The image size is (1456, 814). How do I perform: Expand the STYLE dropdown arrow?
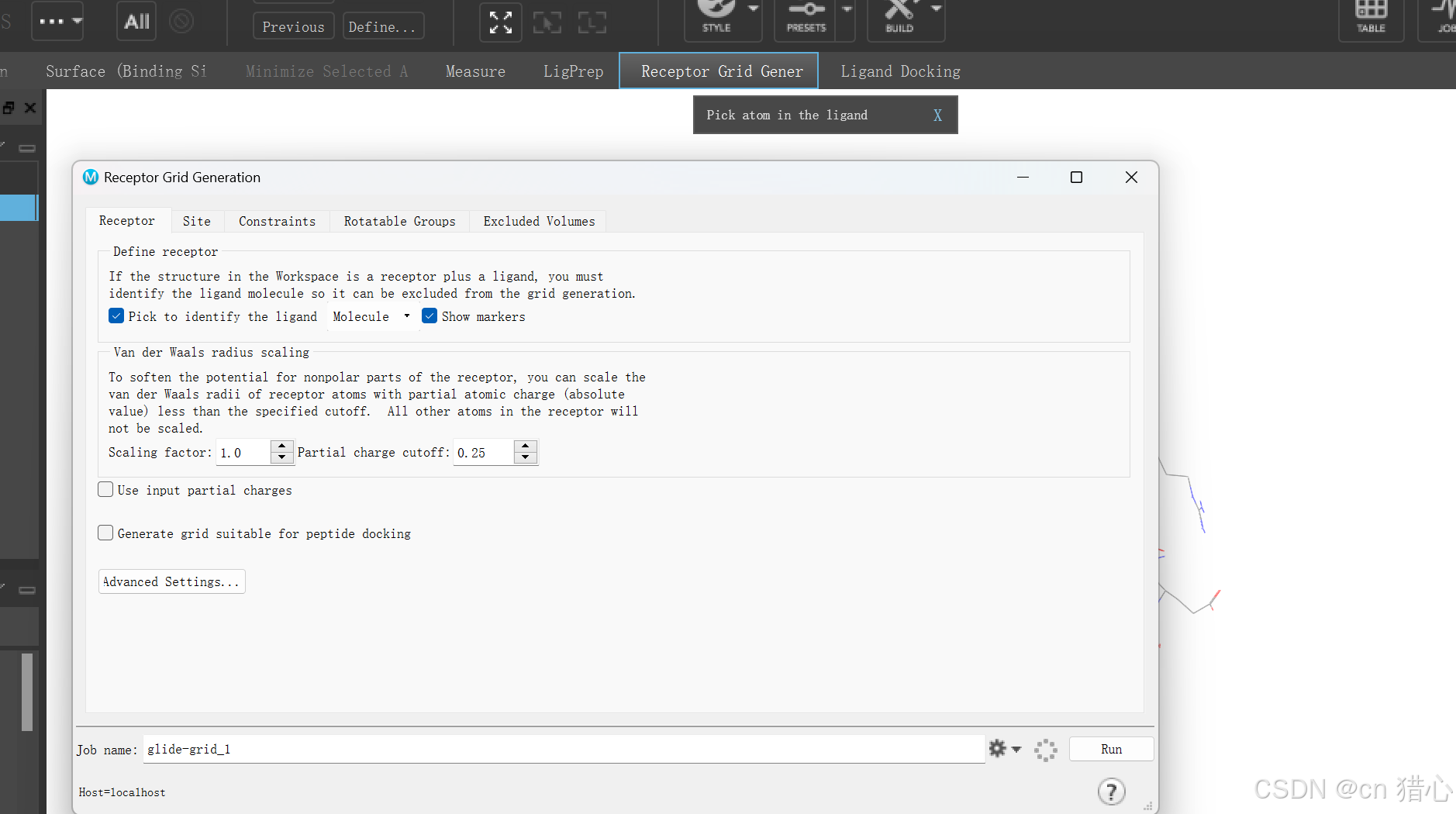click(x=754, y=9)
